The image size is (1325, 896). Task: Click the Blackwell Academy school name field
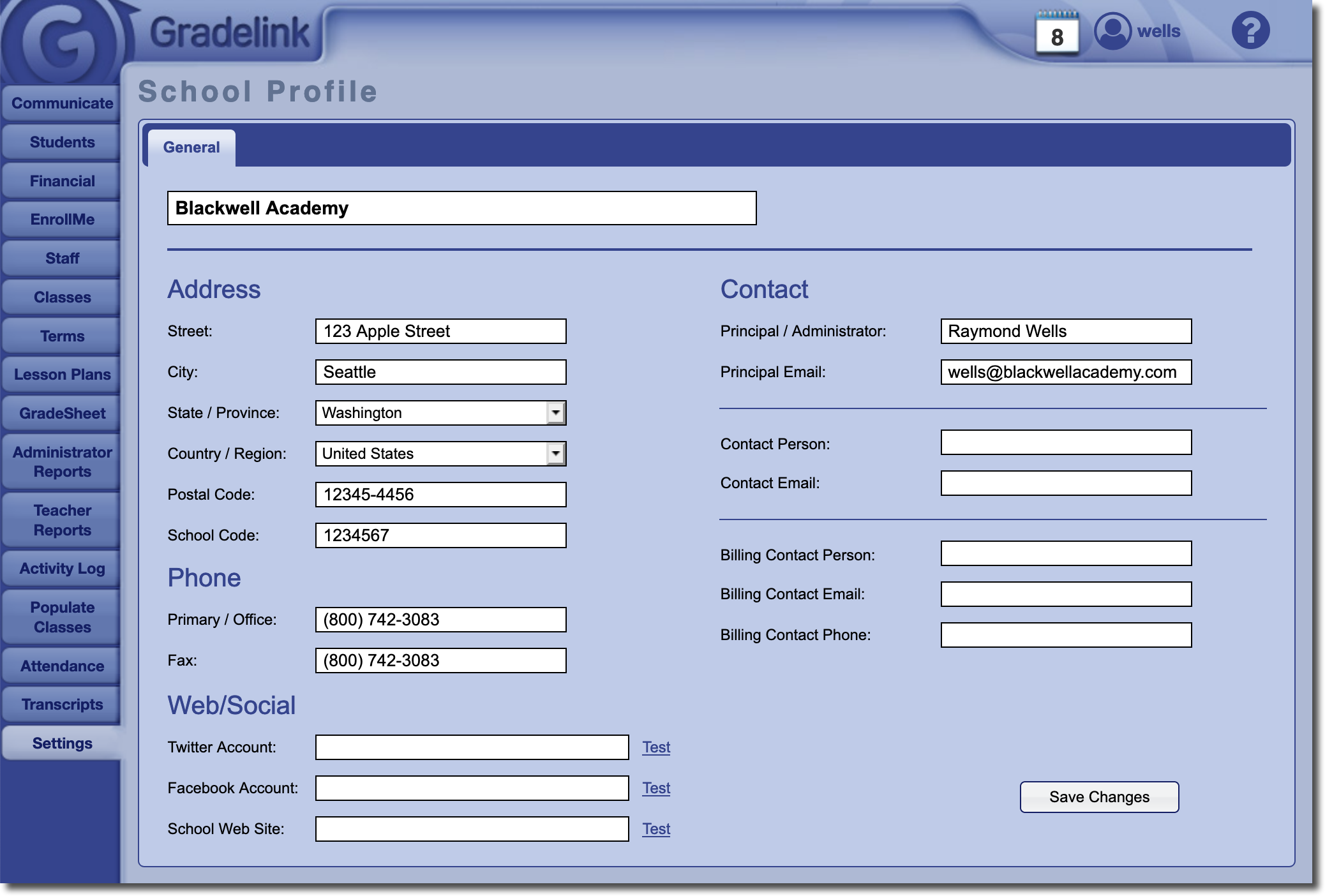pos(461,208)
